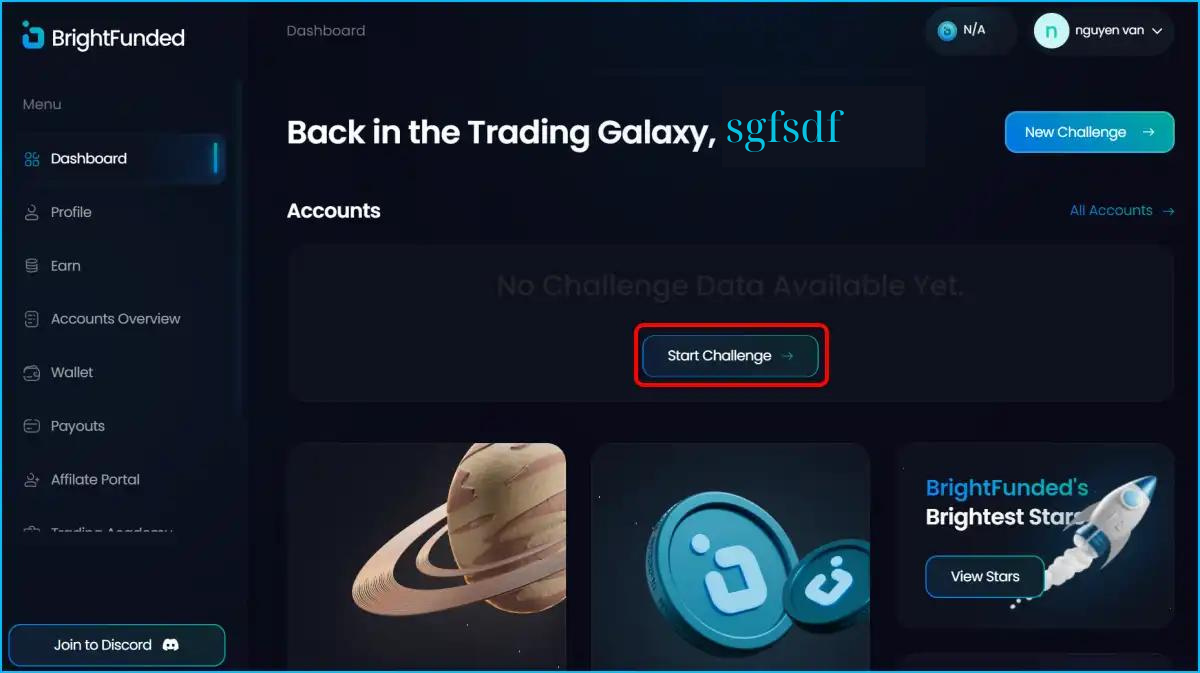Click the Start Challenge button
1200x673 pixels.
730,356
